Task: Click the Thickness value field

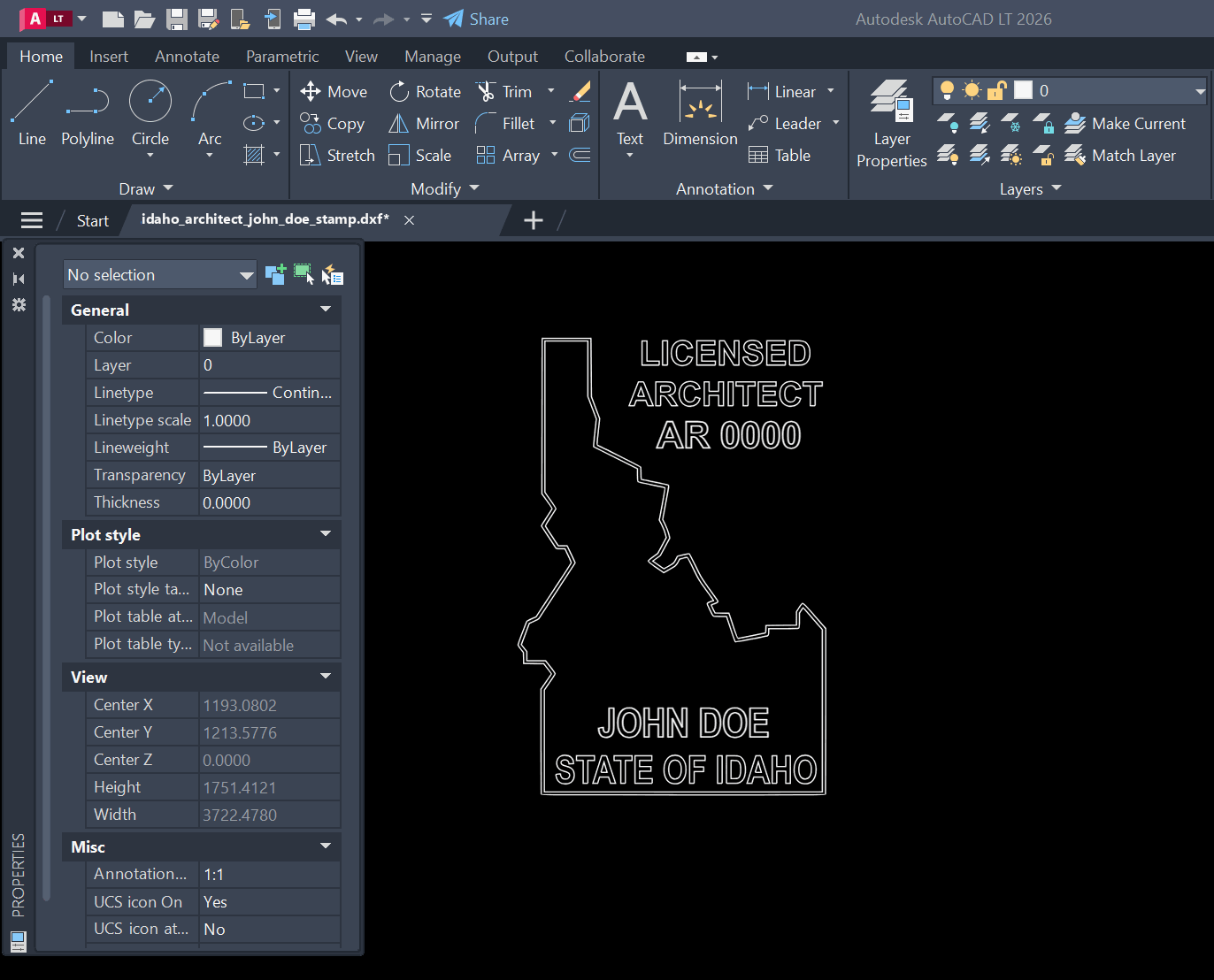Action: [270, 502]
